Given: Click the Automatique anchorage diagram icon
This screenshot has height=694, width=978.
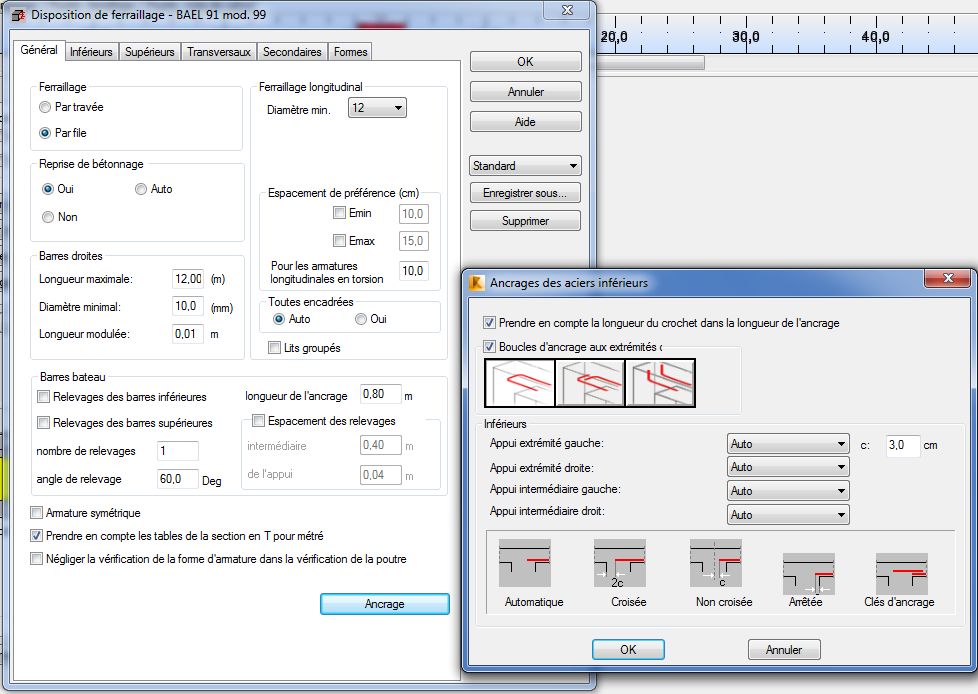Looking at the screenshot, I should point(525,563).
